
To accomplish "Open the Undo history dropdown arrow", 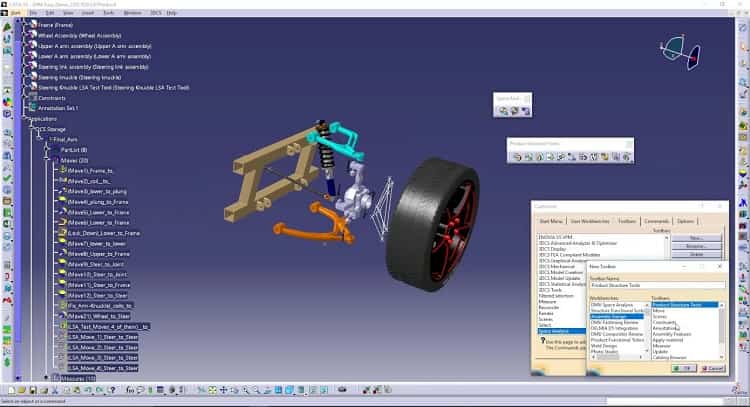I will click(92, 392).
